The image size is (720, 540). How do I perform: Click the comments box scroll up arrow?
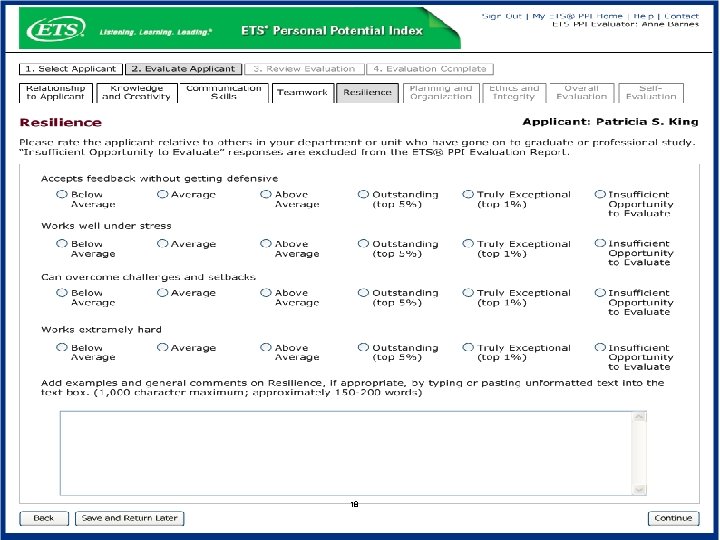click(639, 417)
